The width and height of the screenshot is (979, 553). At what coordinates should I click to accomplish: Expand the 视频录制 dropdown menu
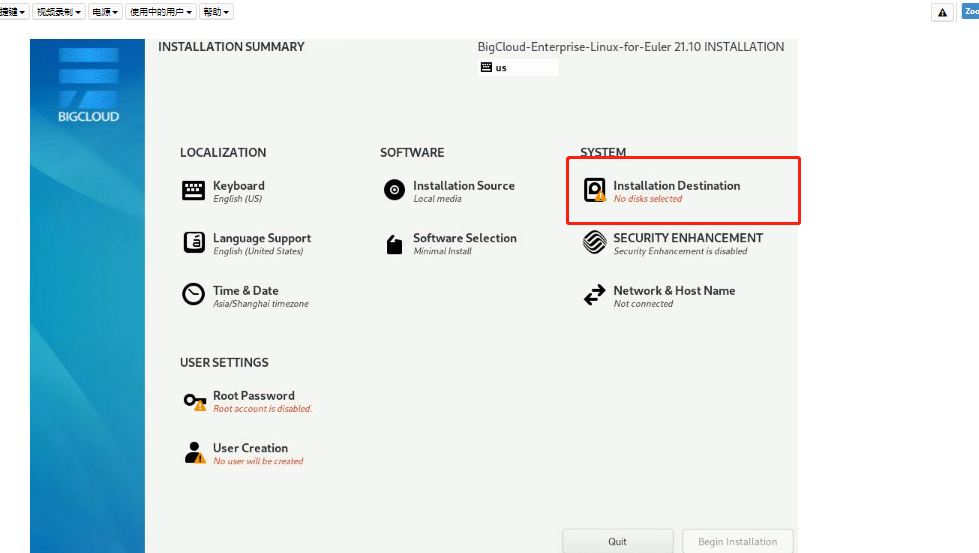(59, 12)
